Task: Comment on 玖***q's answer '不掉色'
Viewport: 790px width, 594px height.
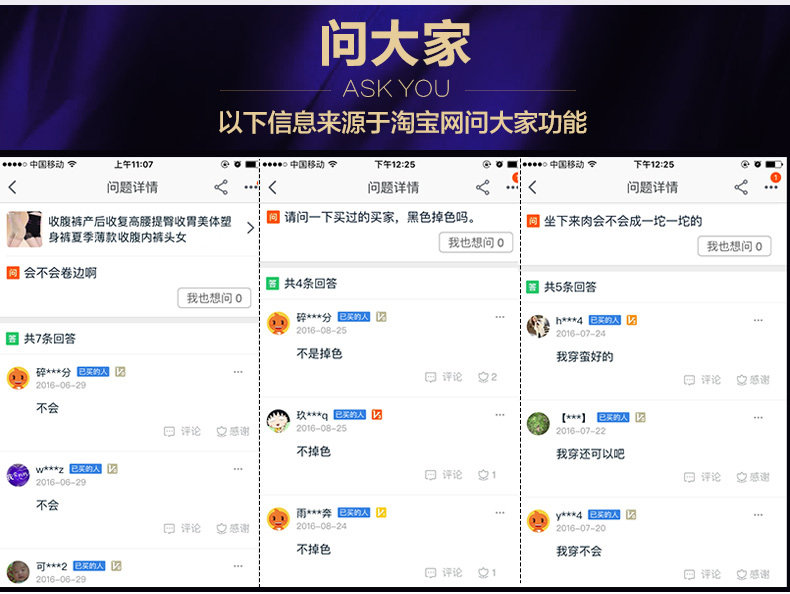Action: click(x=443, y=475)
